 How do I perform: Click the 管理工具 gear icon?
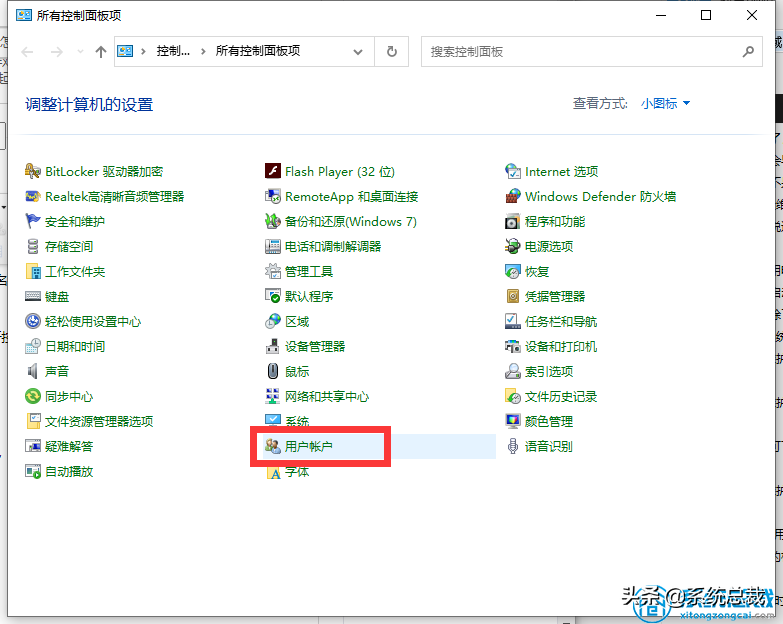click(273, 271)
